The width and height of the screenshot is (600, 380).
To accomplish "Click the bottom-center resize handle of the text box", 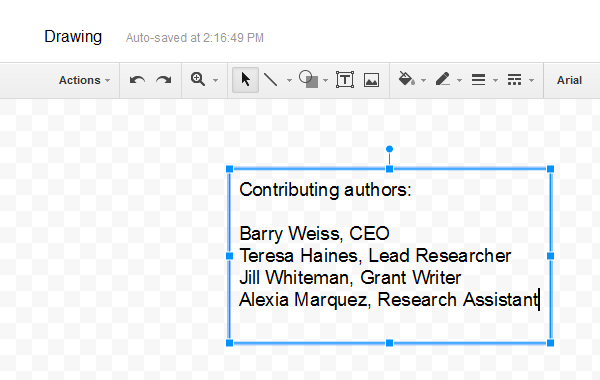I will (x=390, y=343).
